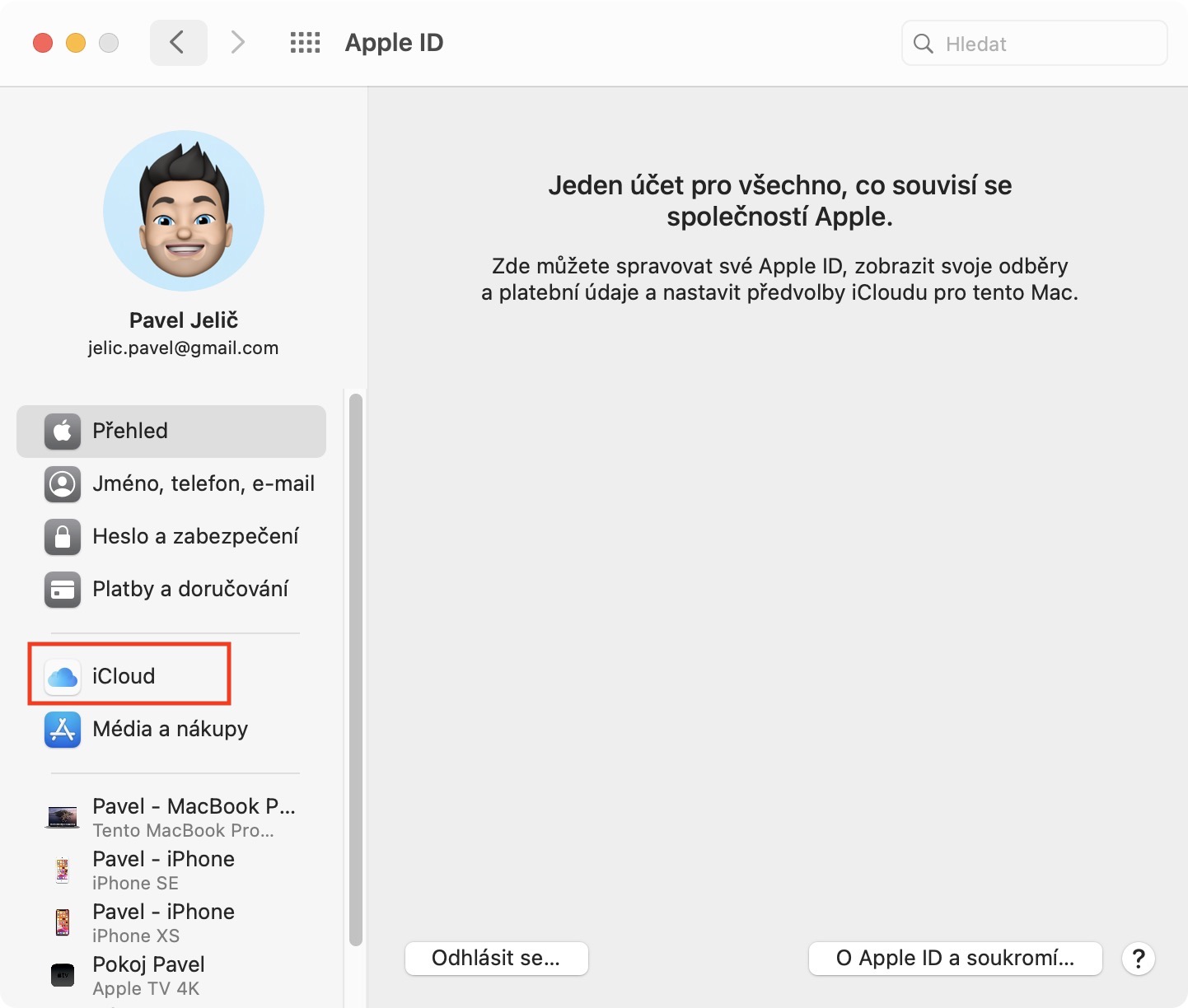1188x1008 pixels.
Task: Click the person icon for Jméno, telefon, e-mail
Action: tap(63, 484)
